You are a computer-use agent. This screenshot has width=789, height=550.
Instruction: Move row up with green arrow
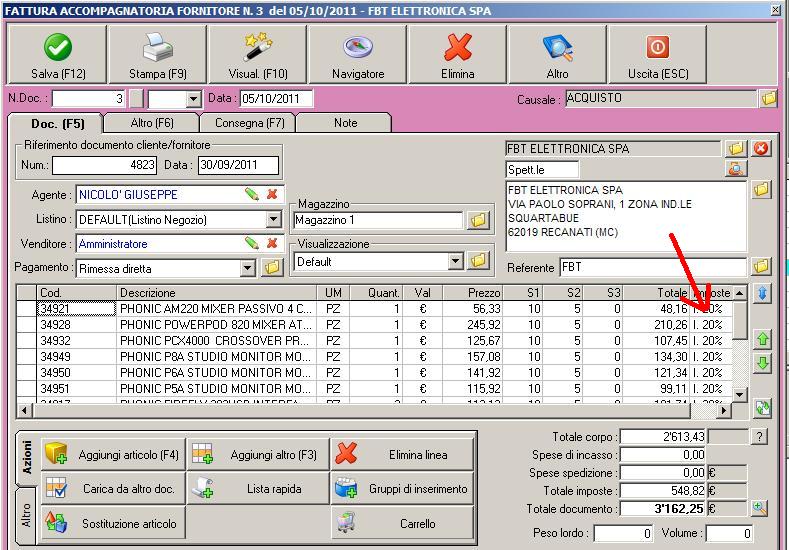(763, 340)
